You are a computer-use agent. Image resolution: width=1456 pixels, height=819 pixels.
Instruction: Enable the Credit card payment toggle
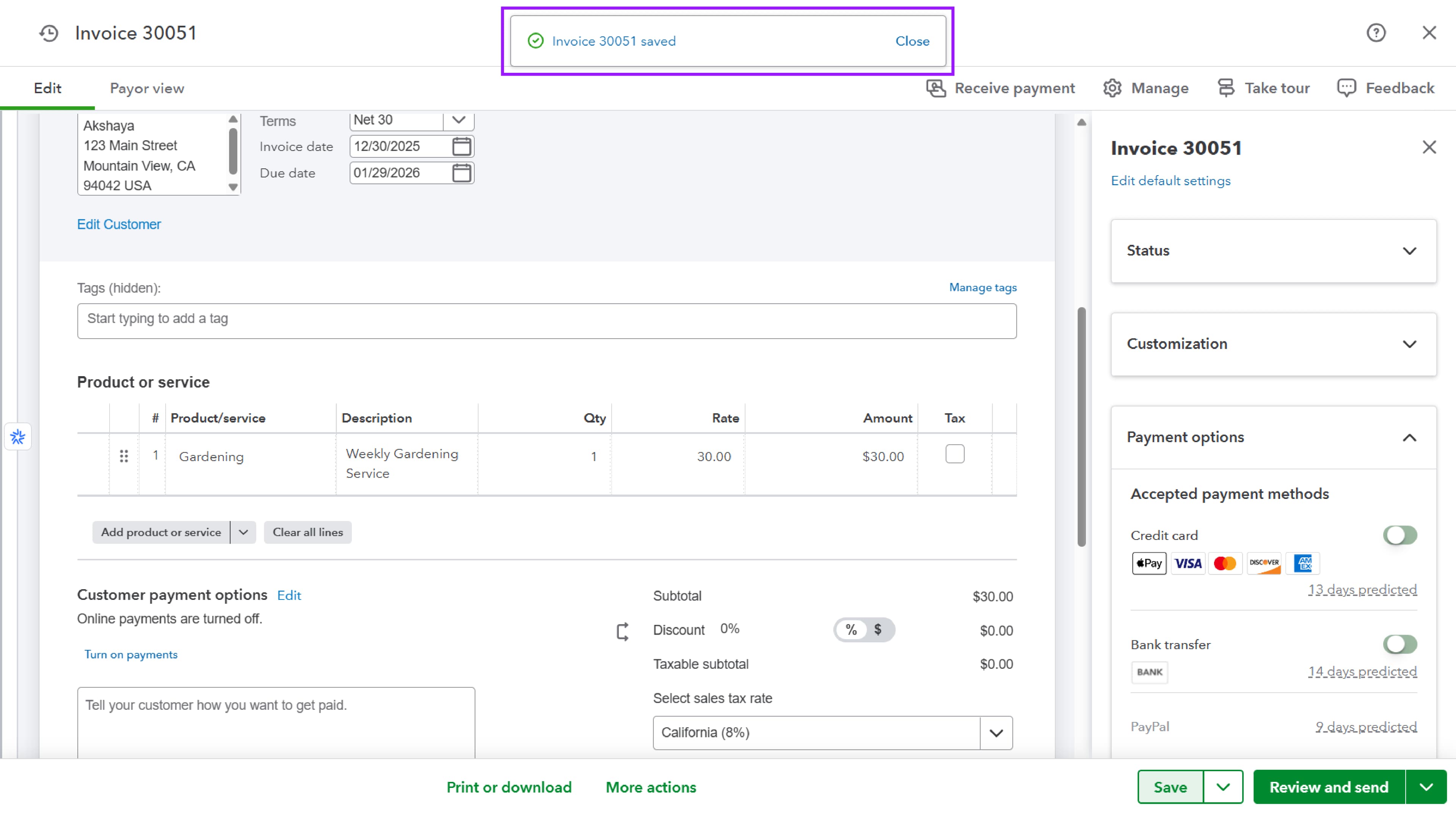click(x=1400, y=535)
